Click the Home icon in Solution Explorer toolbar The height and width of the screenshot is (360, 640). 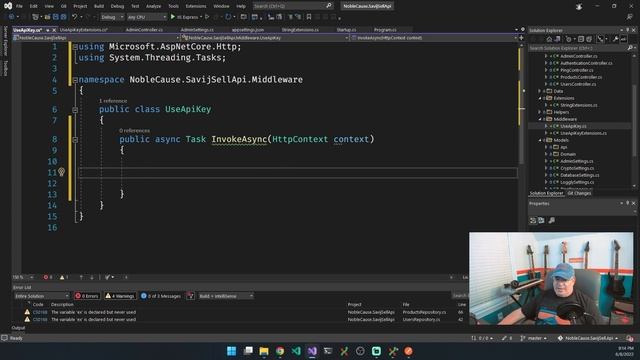(549, 39)
